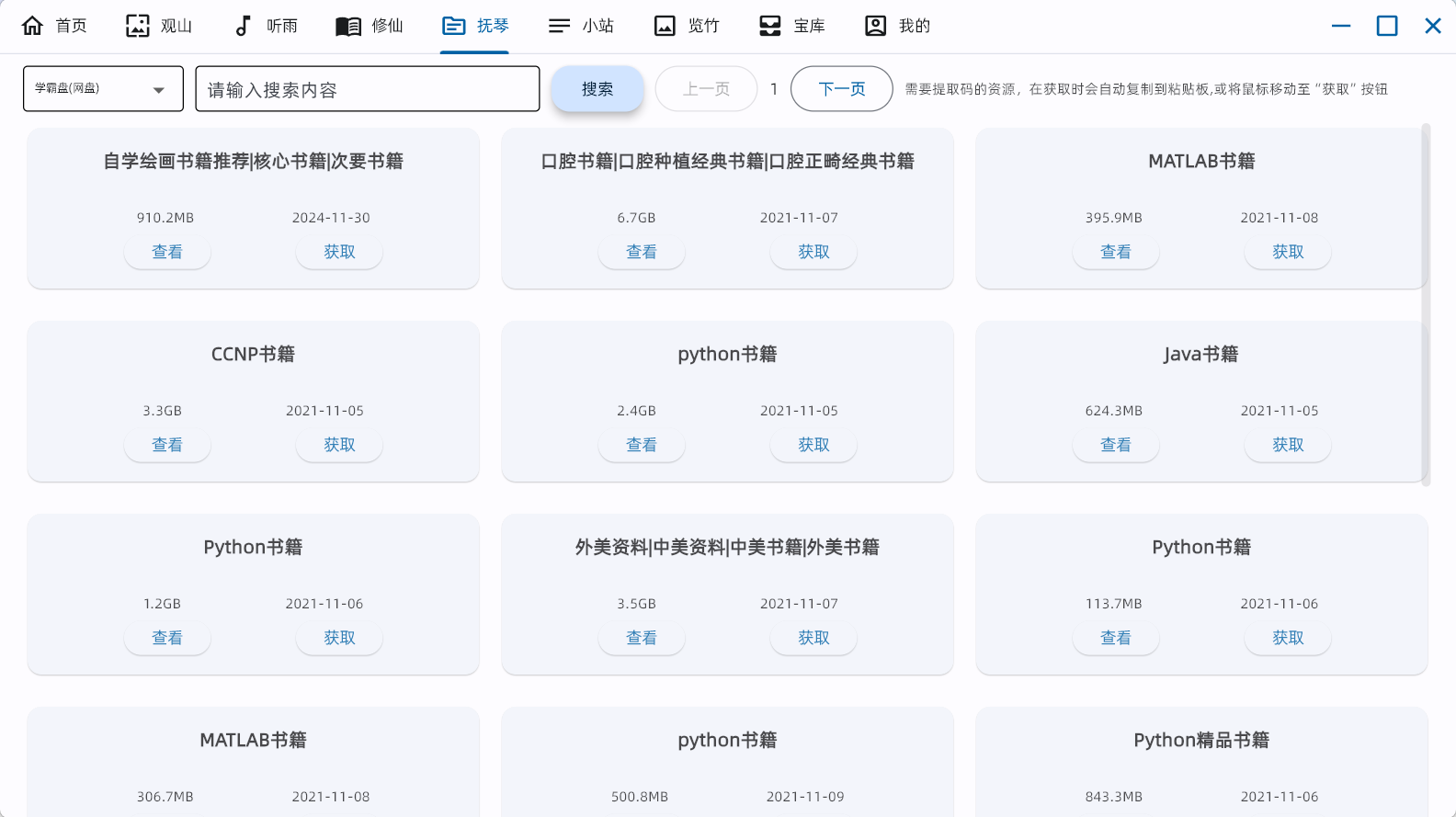Viewport: 1456px width, 817px height.
Task: Click the 6.7GB size text
Action: tap(636, 218)
